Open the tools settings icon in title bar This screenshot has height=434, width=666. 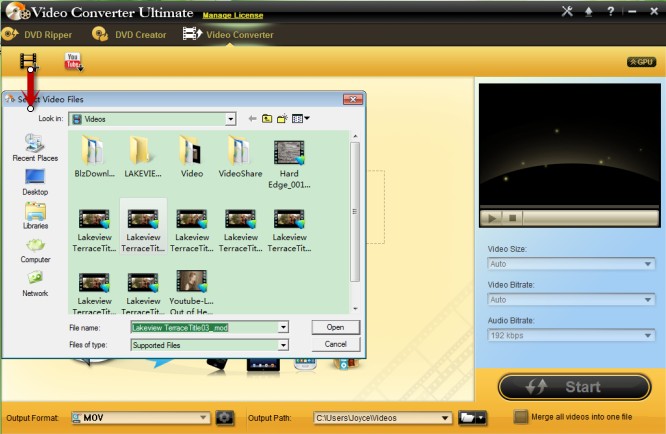tap(567, 11)
